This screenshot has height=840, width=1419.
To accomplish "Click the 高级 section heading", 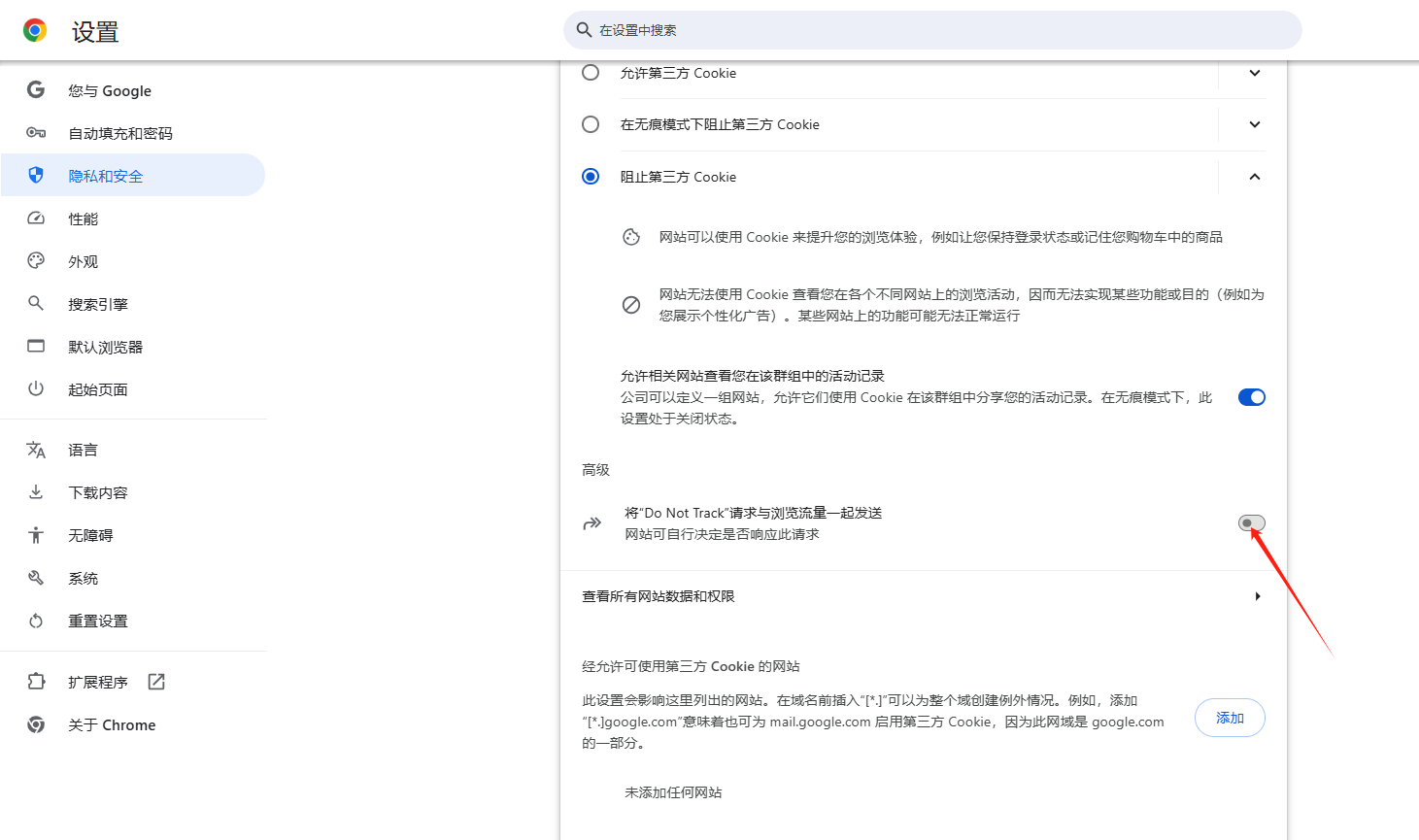I will 595,470.
